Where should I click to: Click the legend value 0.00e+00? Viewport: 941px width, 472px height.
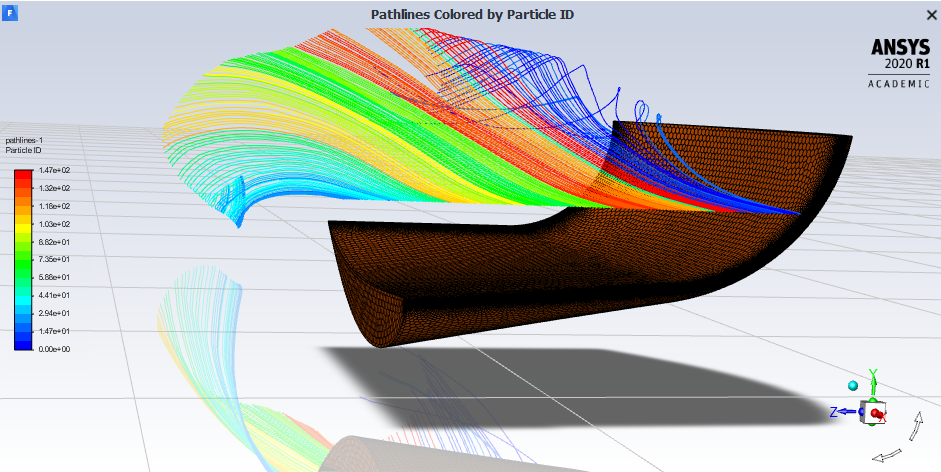[x=54, y=349]
